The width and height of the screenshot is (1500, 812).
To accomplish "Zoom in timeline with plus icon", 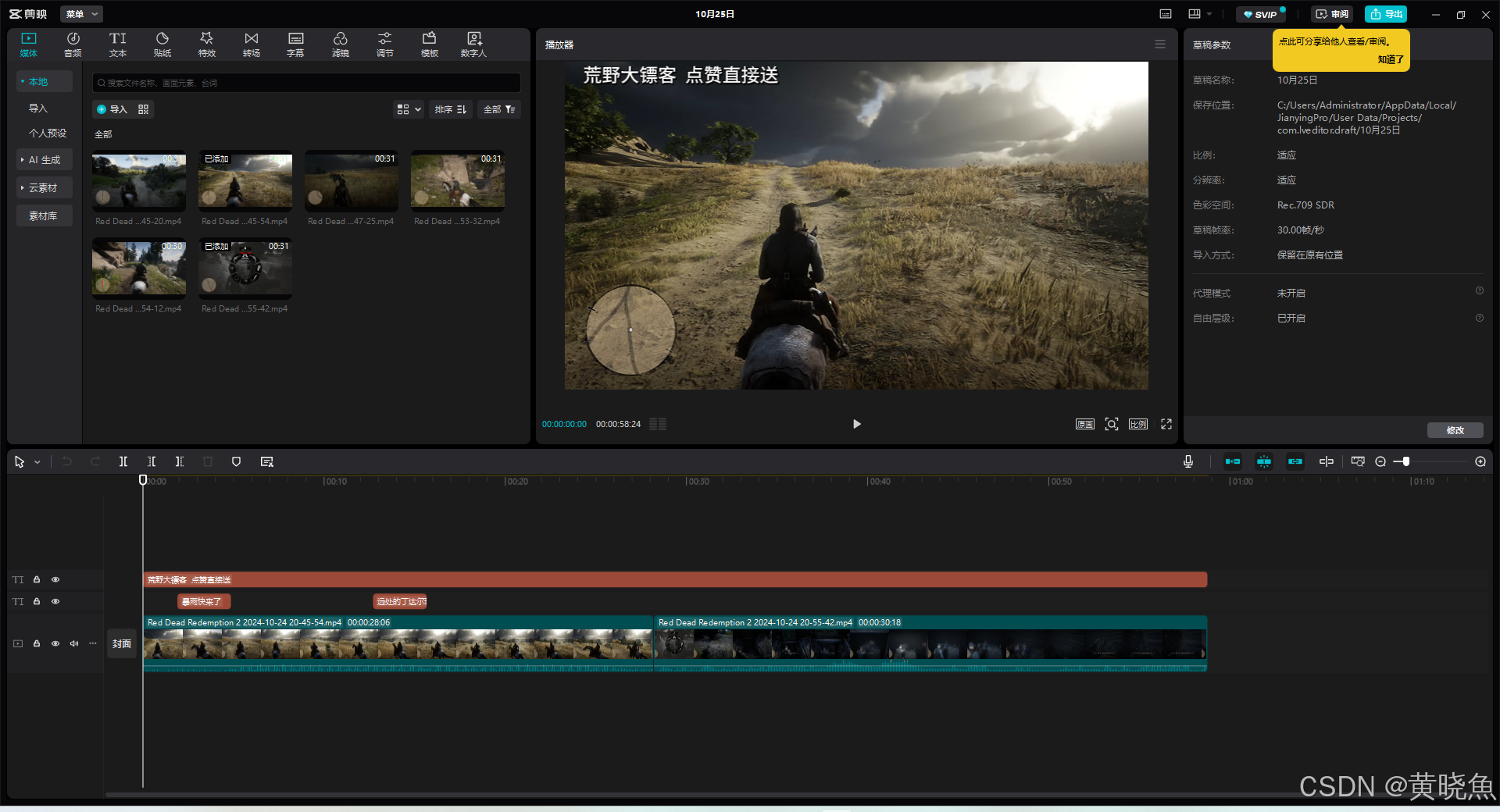I will (1480, 461).
